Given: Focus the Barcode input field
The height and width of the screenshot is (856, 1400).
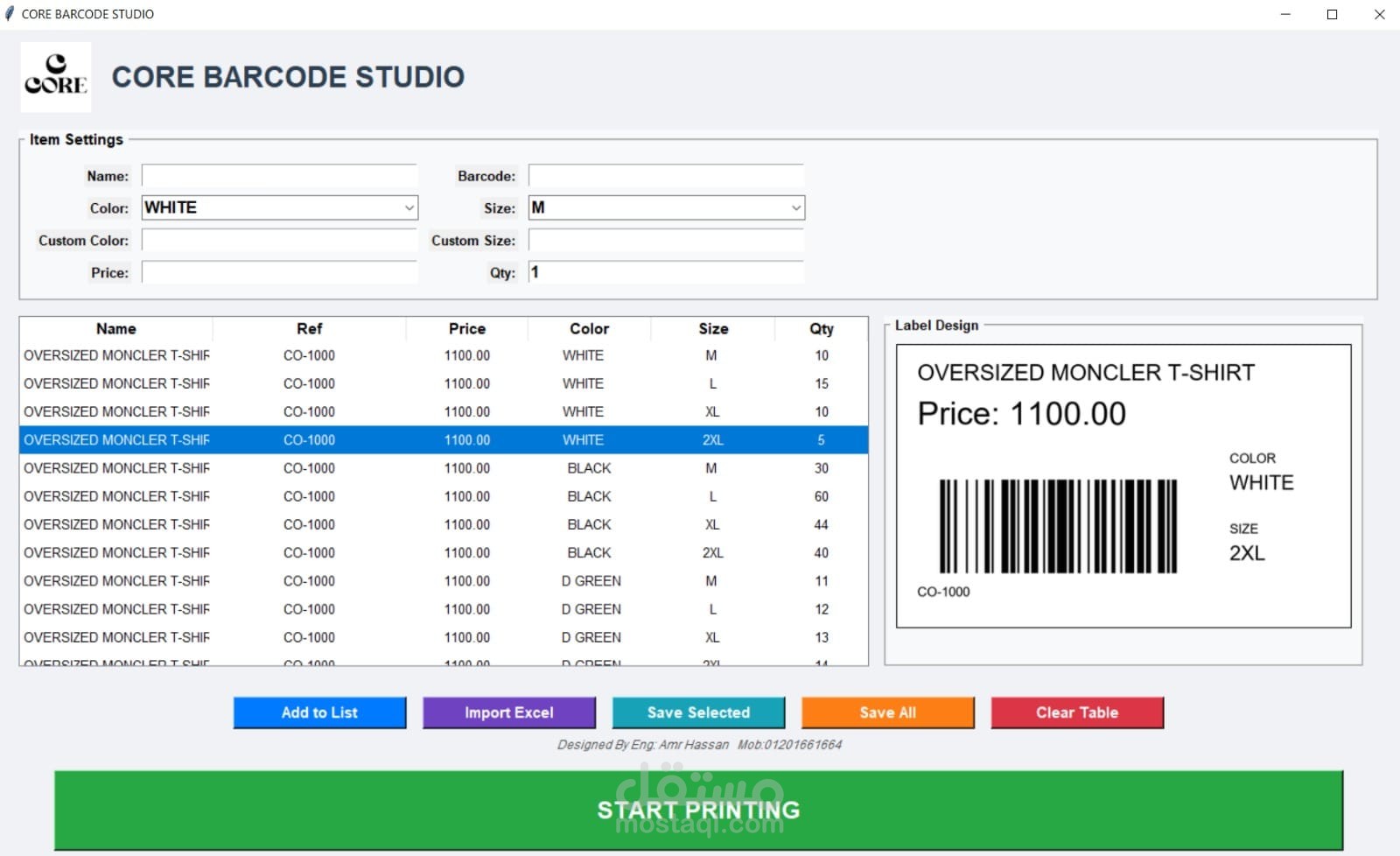Looking at the screenshot, I should pyautogui.click(x=667, y=176).
